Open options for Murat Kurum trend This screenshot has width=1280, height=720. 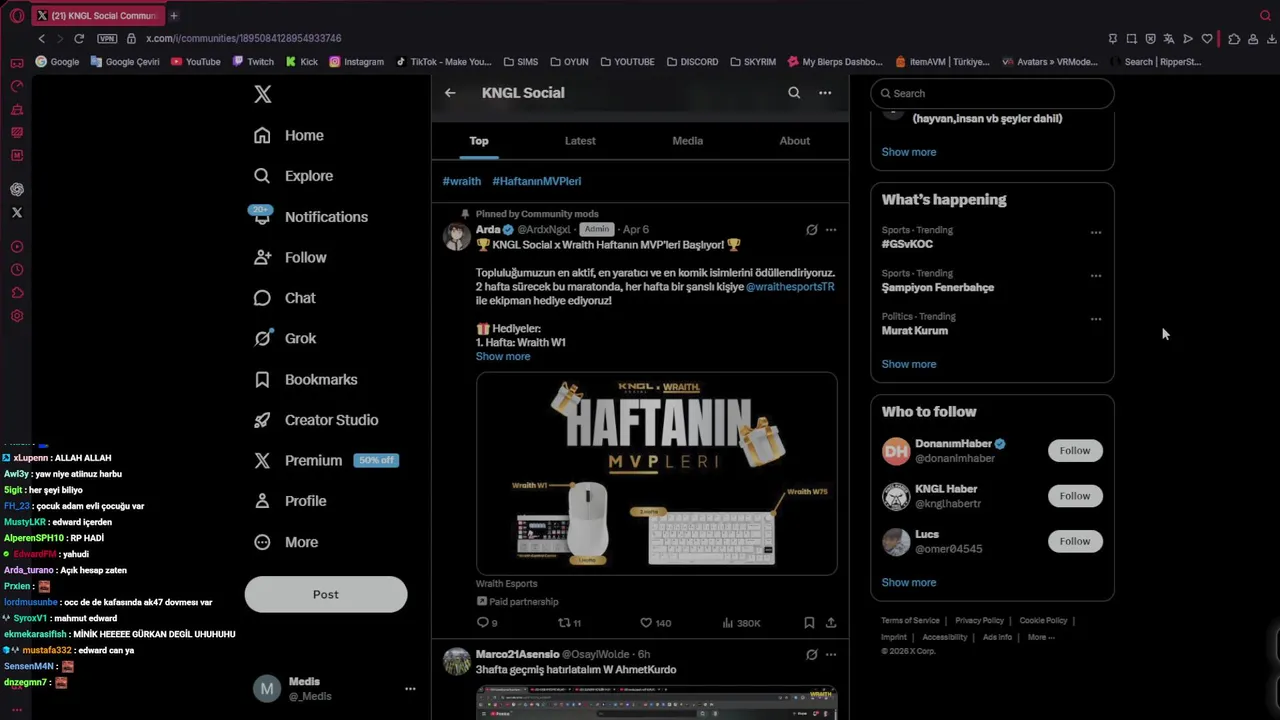click(1096, 319)
